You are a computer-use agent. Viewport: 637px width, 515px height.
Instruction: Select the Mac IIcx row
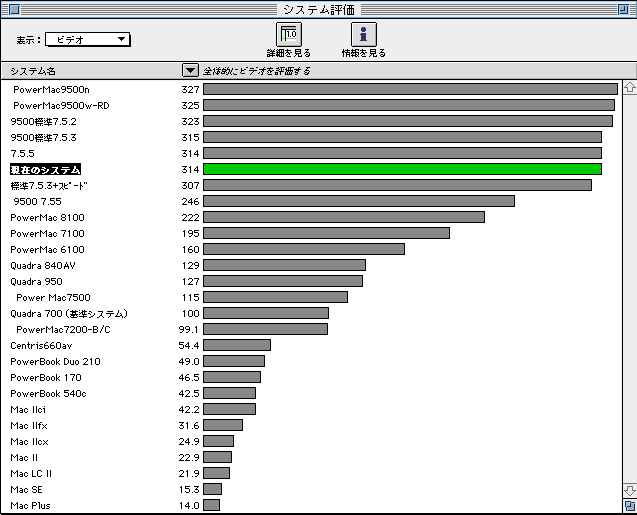pos(311,441)
